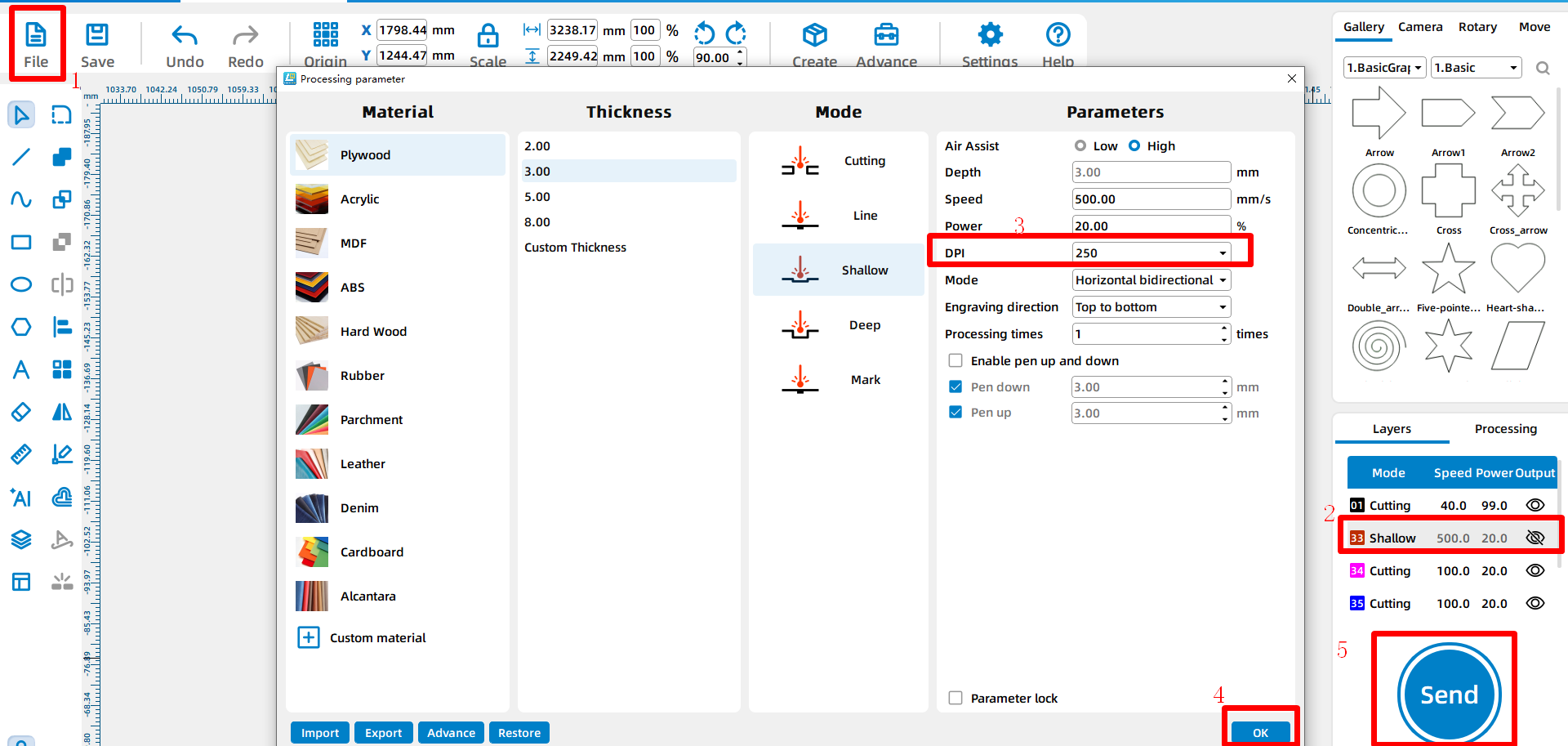Enable pen up and down
This screenshot has height=746, width=1568.
click(955, 360)
